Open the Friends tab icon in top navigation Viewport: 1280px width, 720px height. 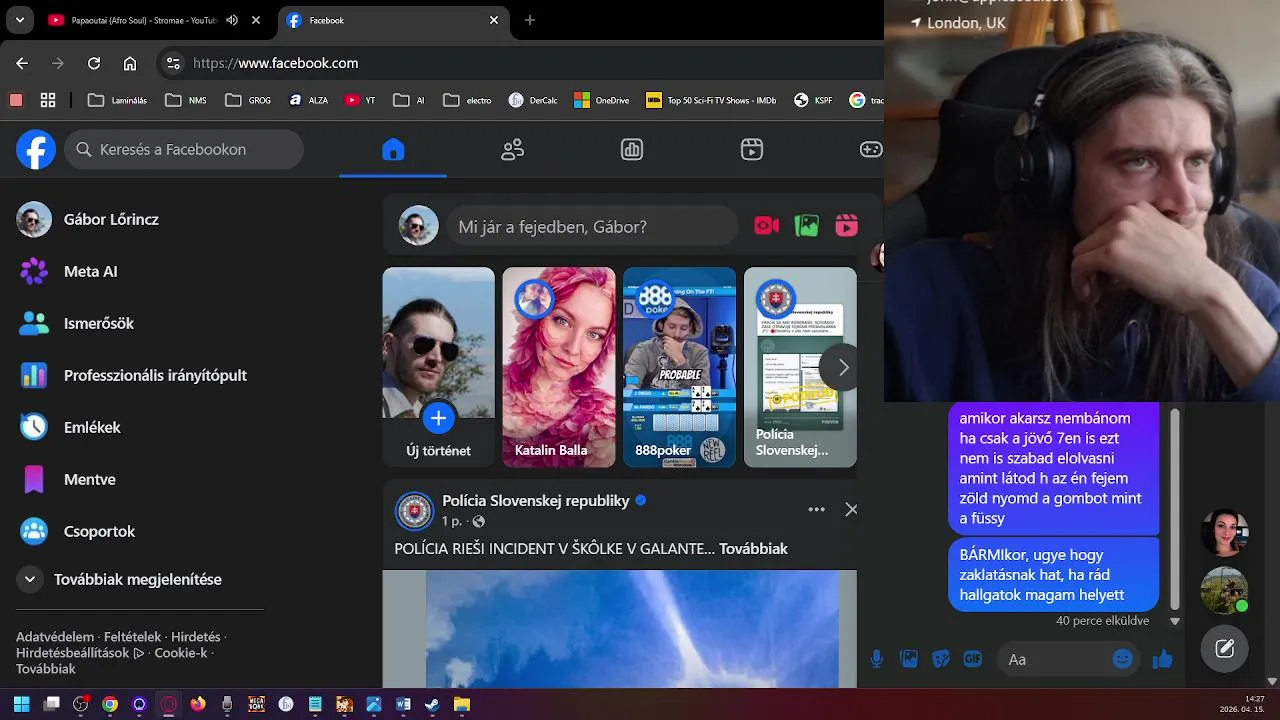pos(512,150)
